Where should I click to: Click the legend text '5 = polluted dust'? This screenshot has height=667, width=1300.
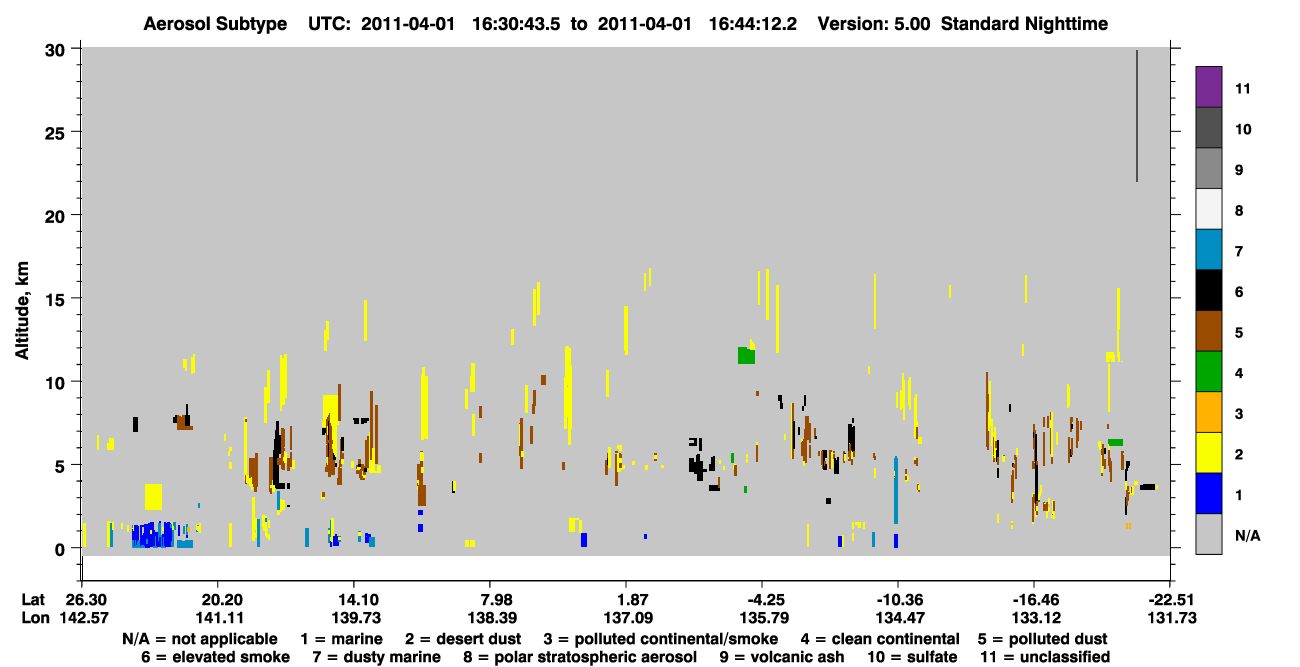point(1043,638)
